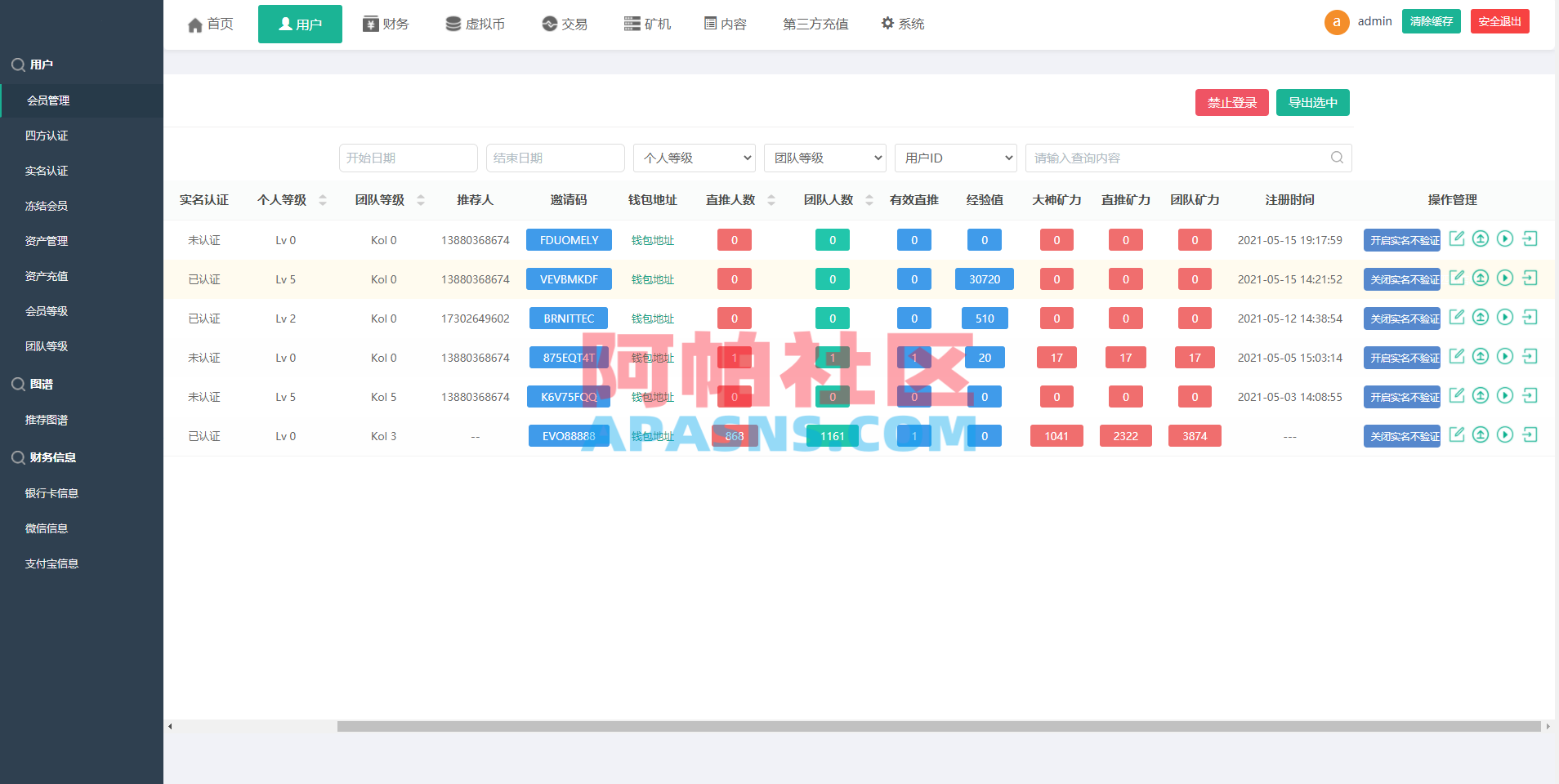Click the play circle icon in the EVO88888 row

click(x=1505, y=434)
